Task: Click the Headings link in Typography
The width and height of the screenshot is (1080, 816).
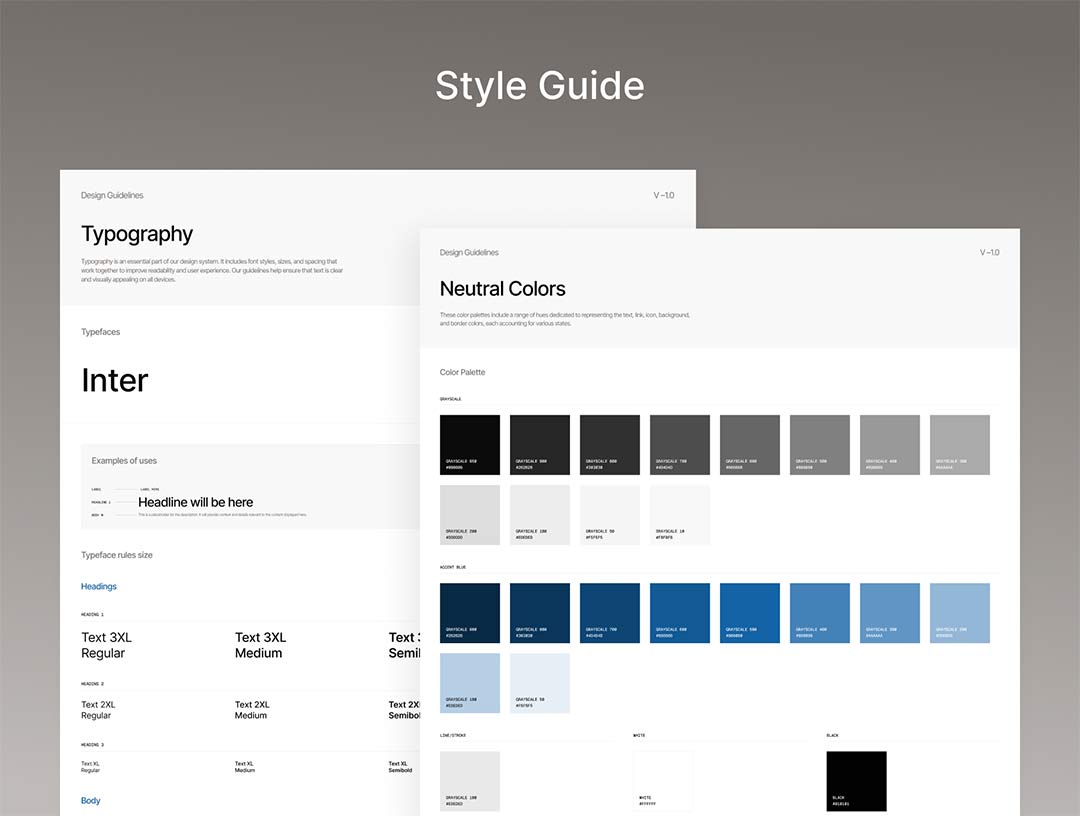Action: [x=99, y=587]
